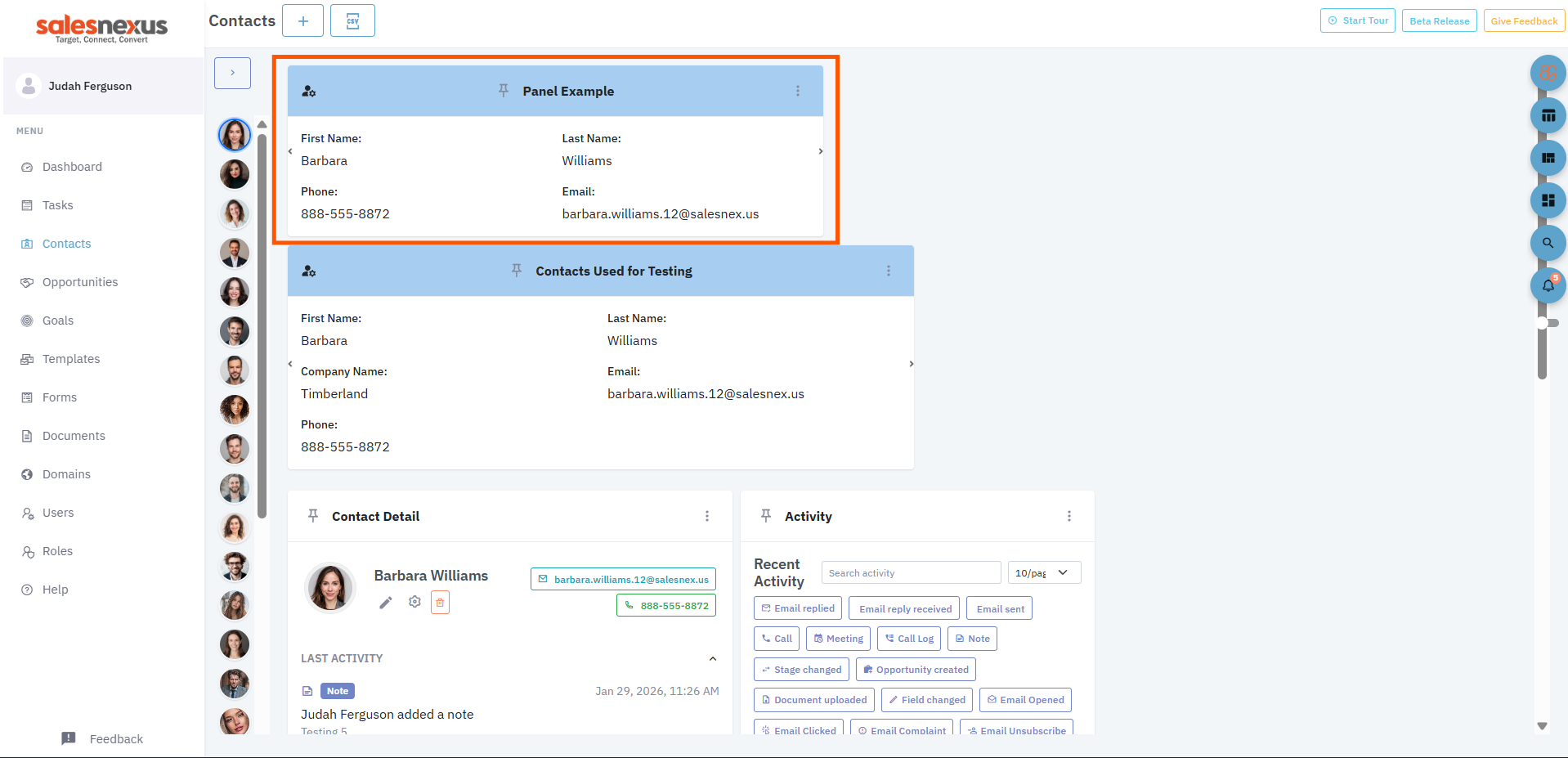Viewport: 1568px width, 758px height.
Task: Click the CSV import icon button
Action: [352, 20]
